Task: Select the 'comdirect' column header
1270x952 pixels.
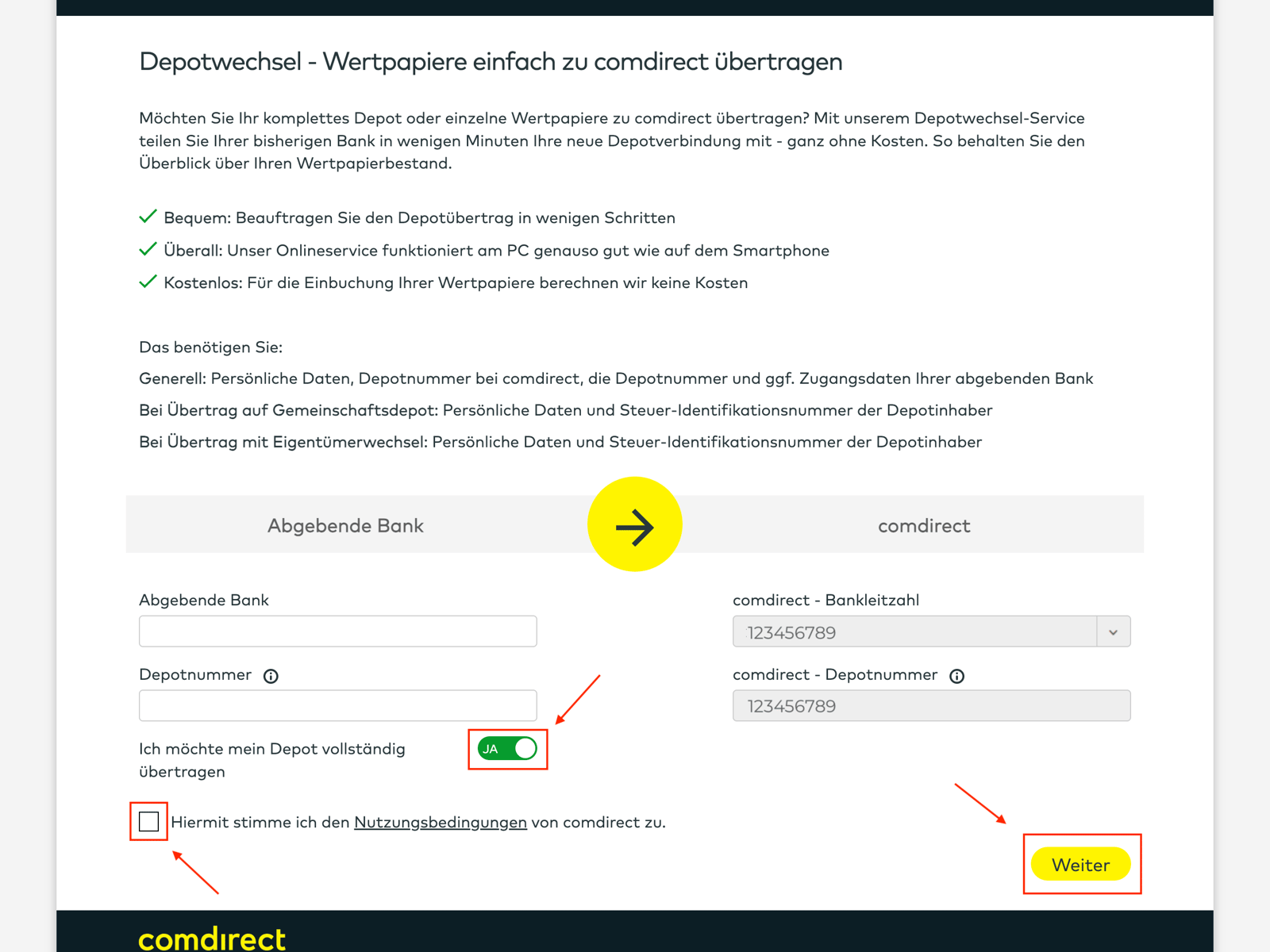Action: [x=924, y=524]
